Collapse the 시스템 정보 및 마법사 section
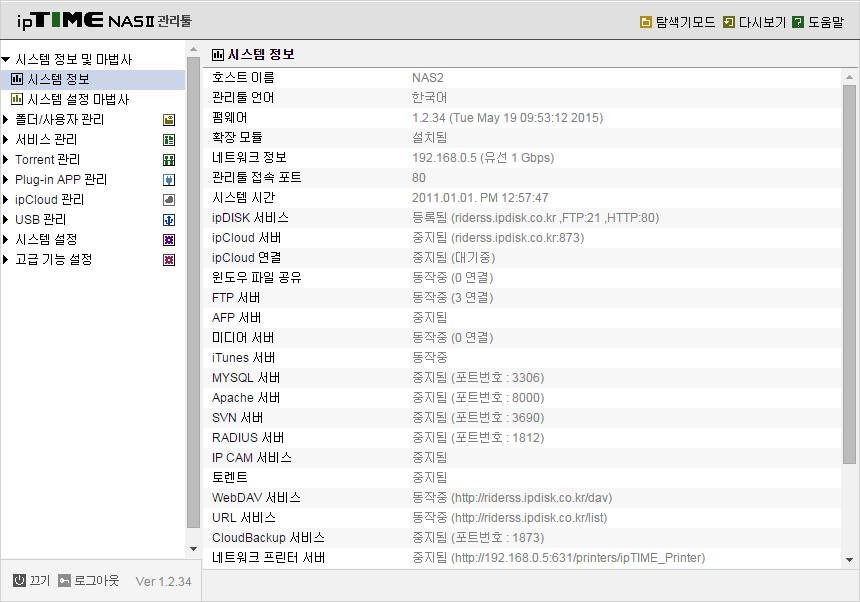Screen dimensions: 860x602 click(6, 59)
